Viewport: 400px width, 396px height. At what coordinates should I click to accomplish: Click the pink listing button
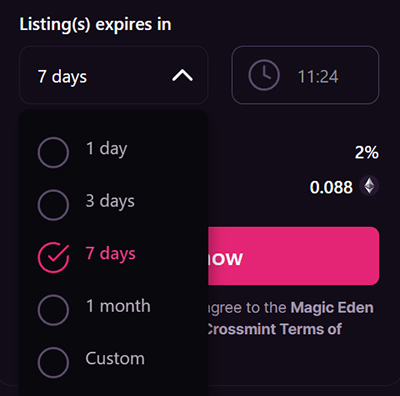click(293, 256)
